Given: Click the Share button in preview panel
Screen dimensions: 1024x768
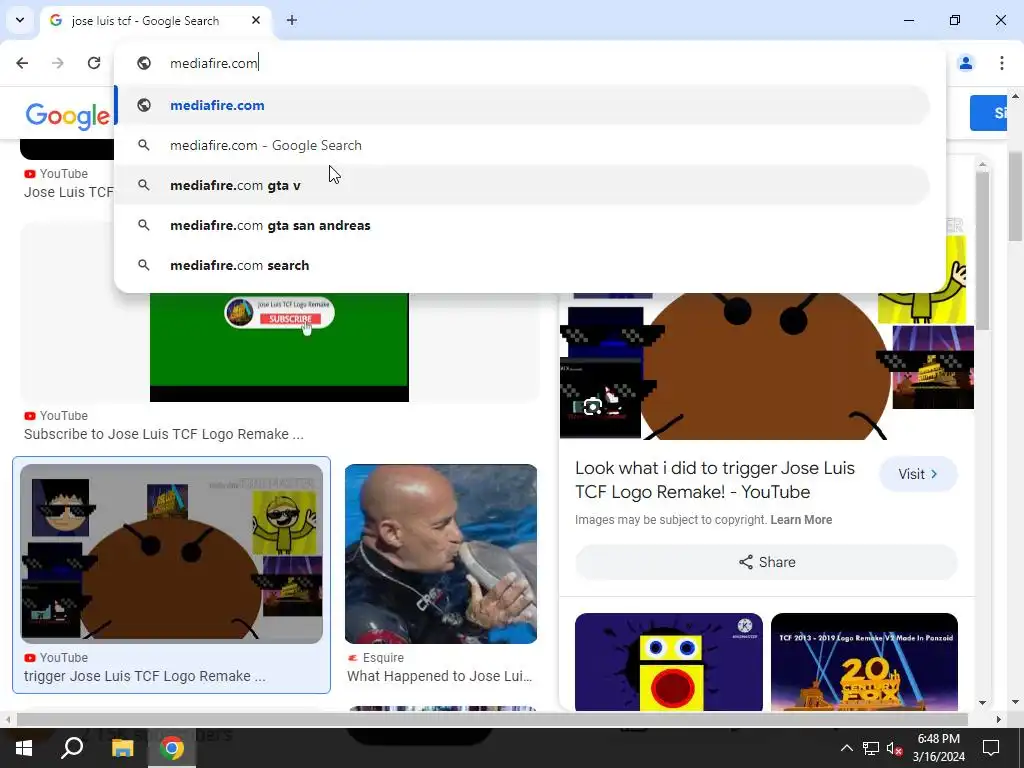Looking at the screenshot, I should [x=767, y=562].
